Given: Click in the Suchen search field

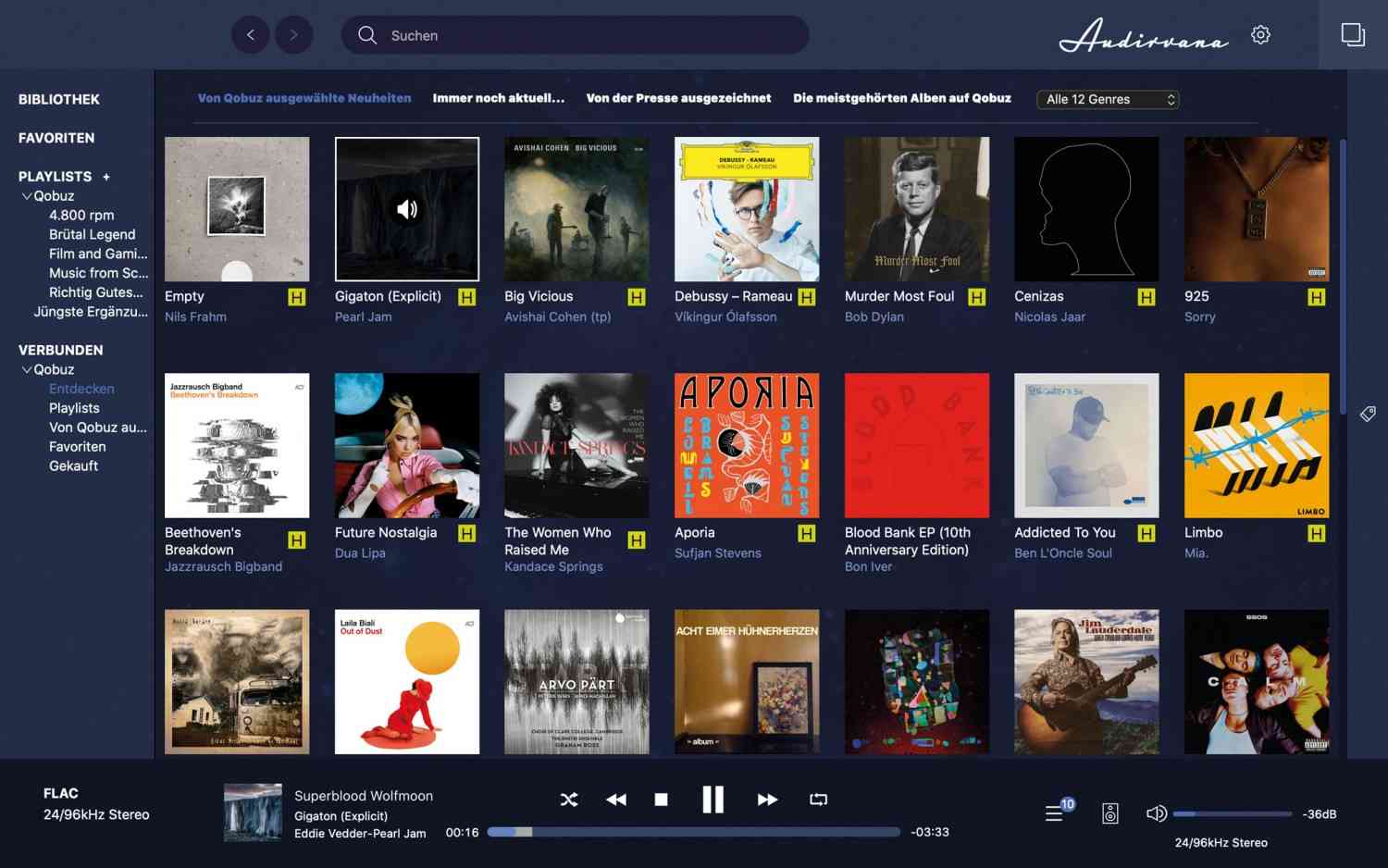Looking at the screenshot, I should [575, 35].
